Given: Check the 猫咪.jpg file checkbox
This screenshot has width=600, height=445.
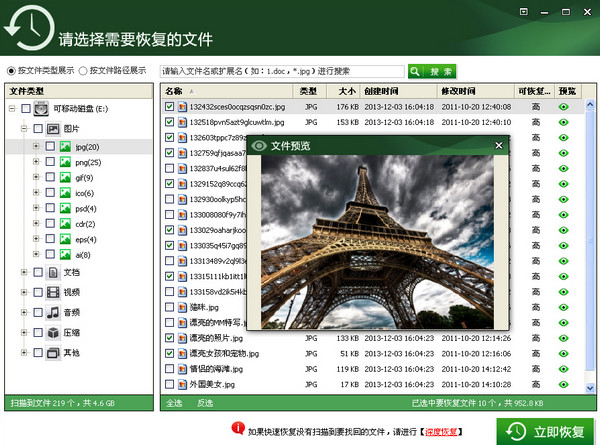Looking at the screenshot, I should [169, 308].
